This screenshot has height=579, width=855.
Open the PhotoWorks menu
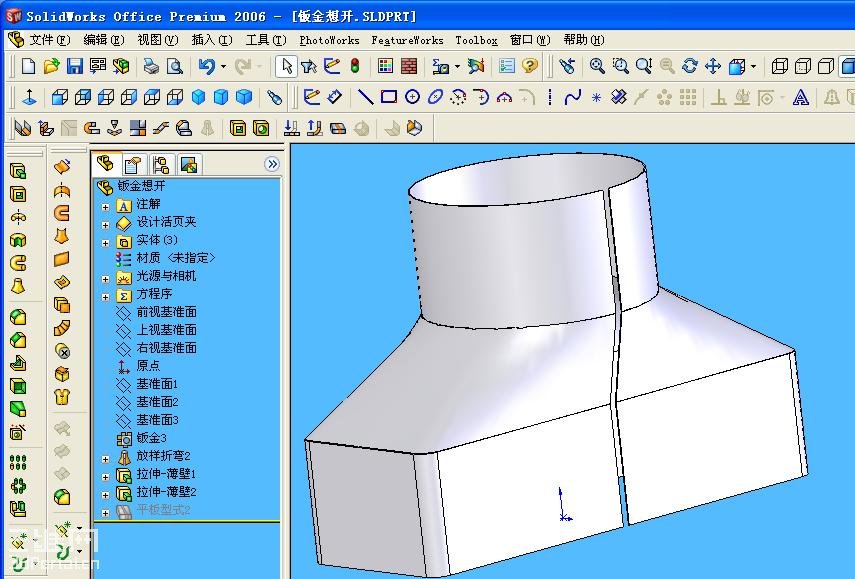pos(329,40)
